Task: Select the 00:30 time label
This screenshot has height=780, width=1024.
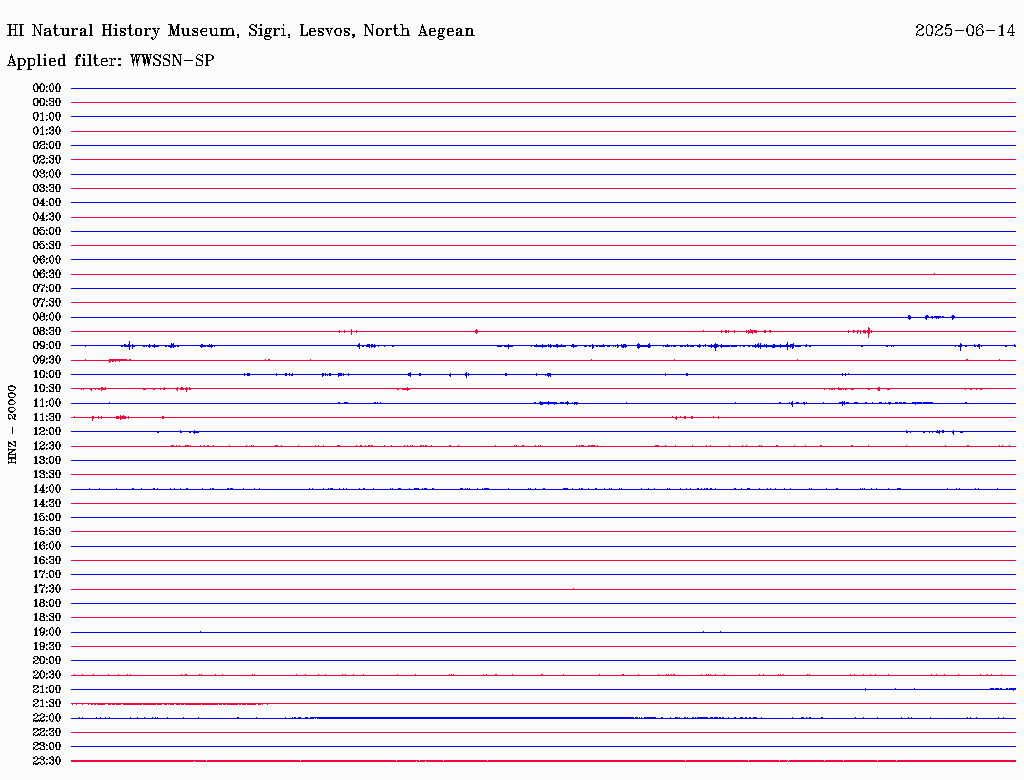Action: [47, 103]
